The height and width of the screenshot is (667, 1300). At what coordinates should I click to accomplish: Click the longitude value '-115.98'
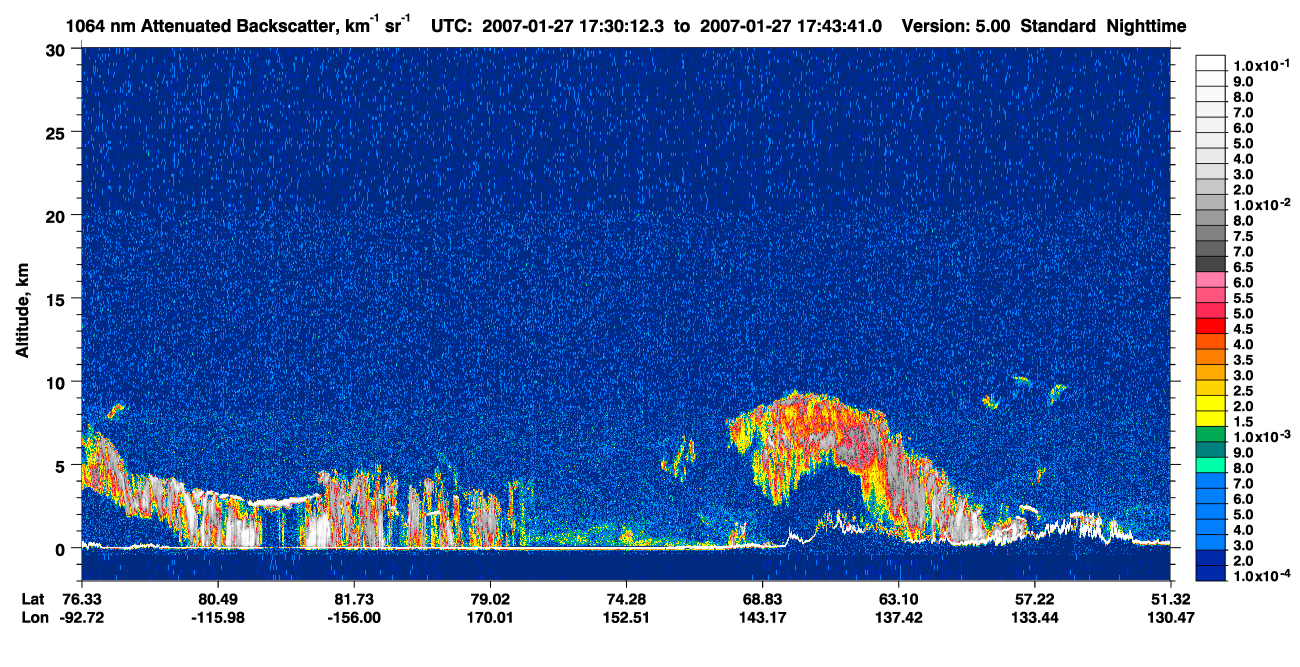coord(217,617)
